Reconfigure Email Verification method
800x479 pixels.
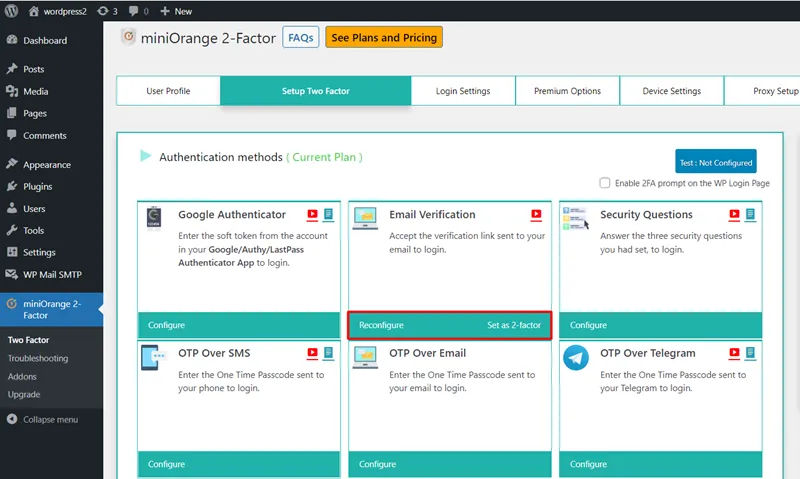tap(381, 325)
